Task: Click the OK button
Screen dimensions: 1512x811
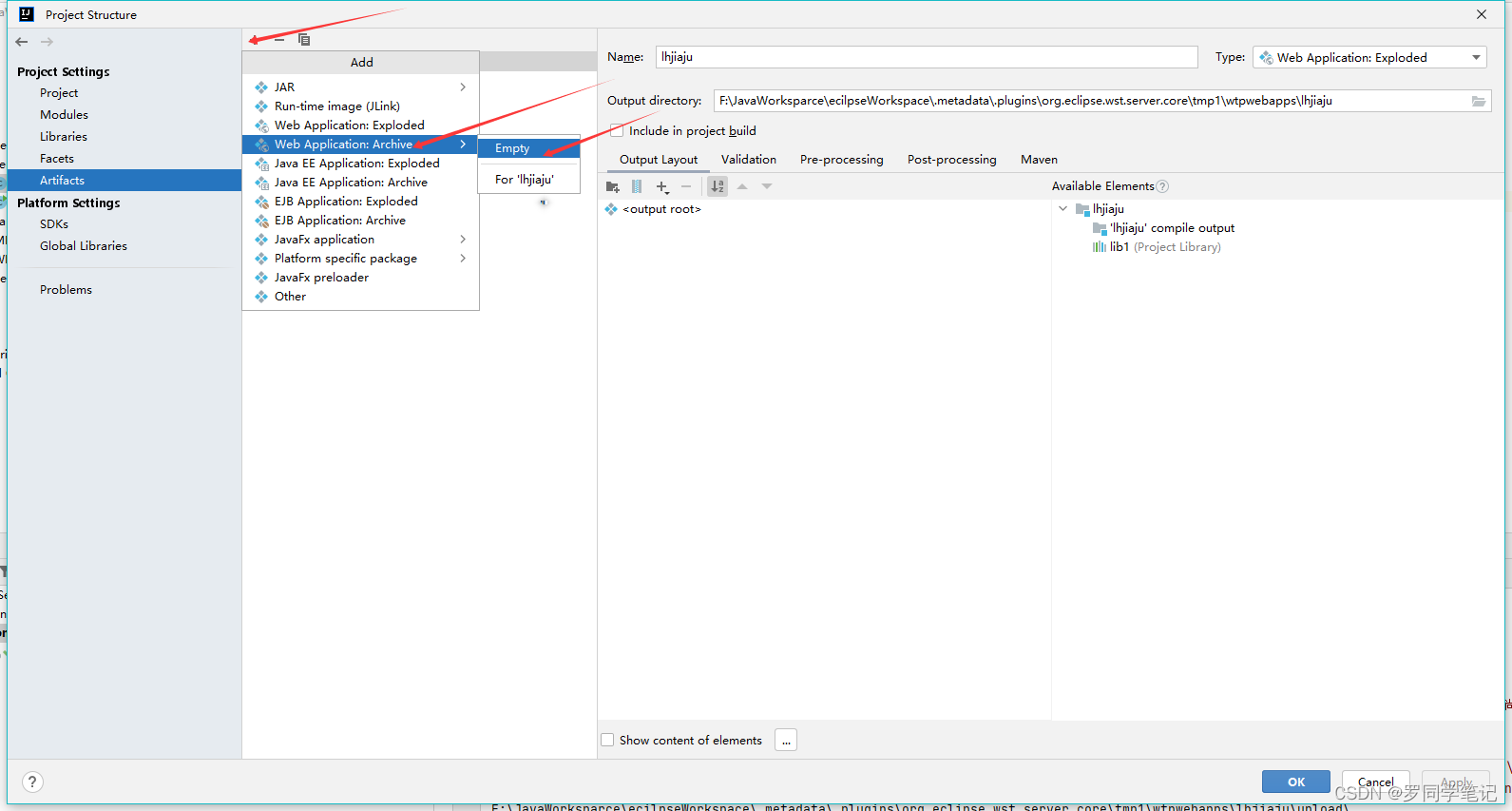Action: tap(1296, 782)
